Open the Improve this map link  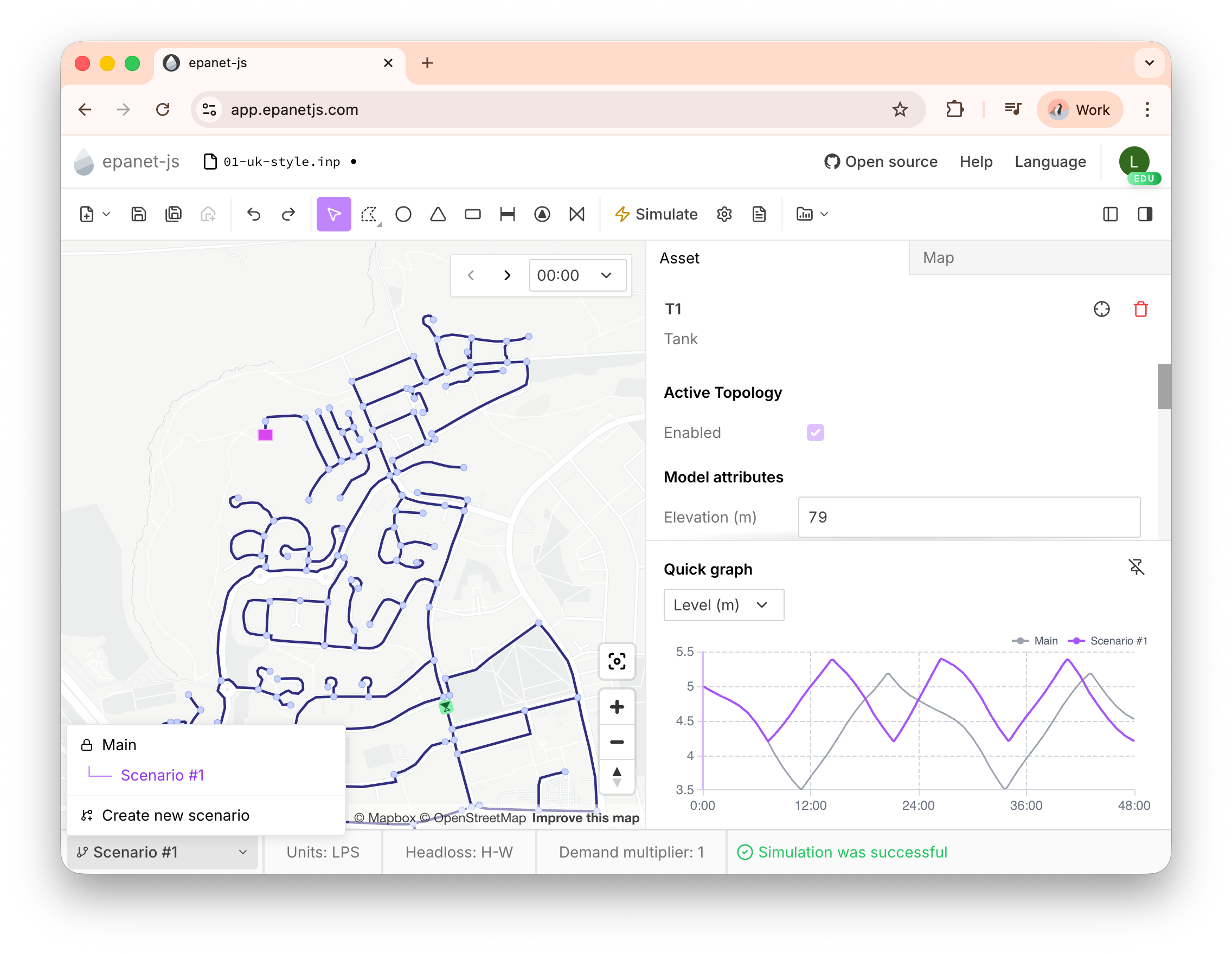pyautogui.click(x=586, y=817)
